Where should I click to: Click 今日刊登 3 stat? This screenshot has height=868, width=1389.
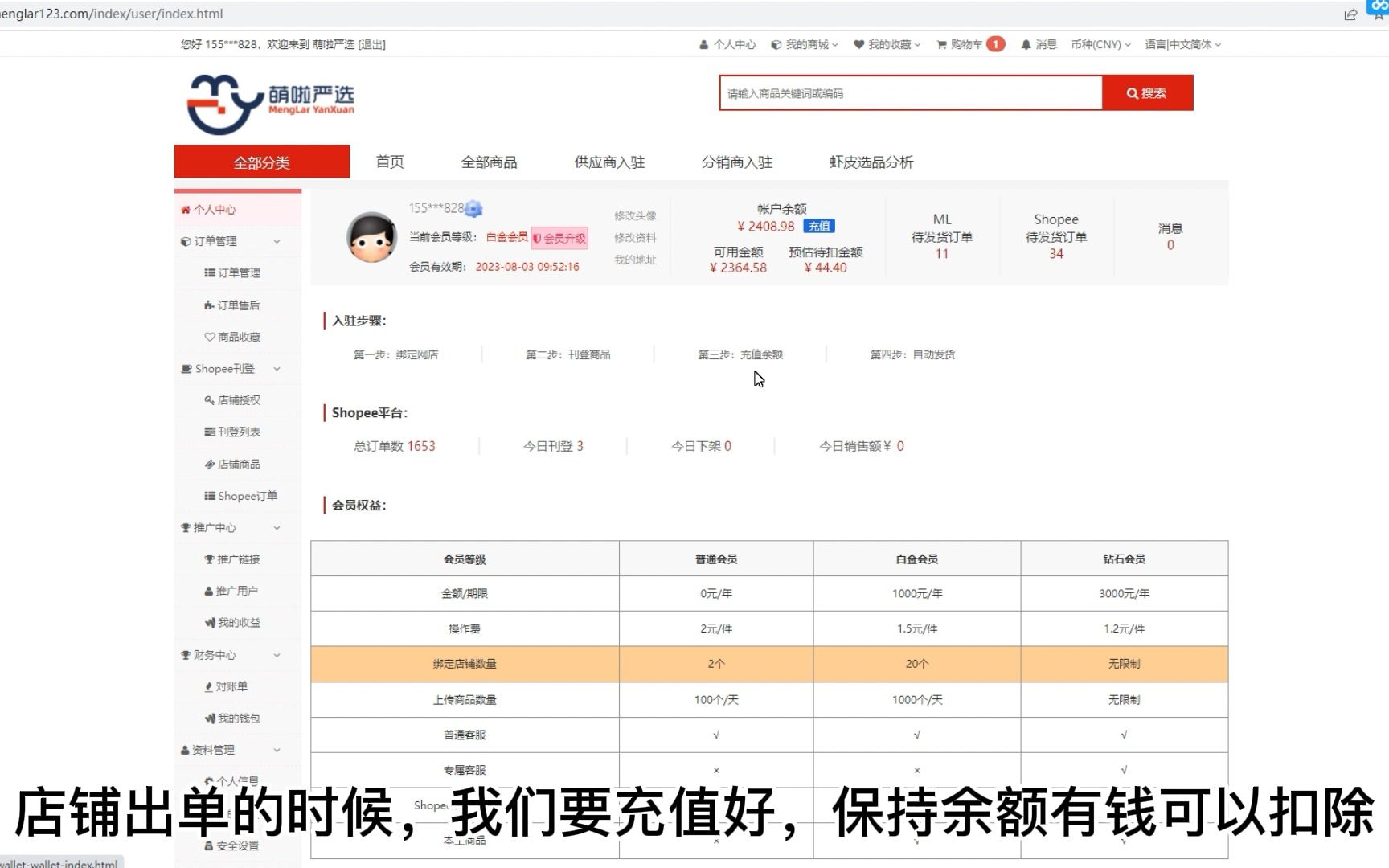[553, 446]
